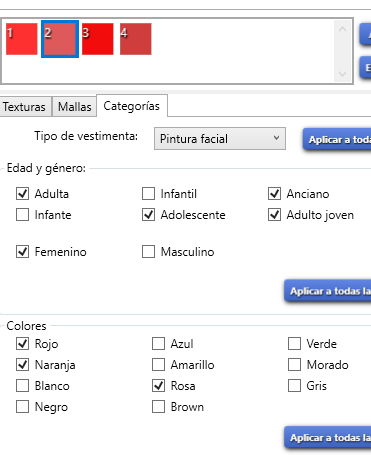Tick the Morado color checkbox
Screen dimensions: 371x455
(x=294, y=365)
